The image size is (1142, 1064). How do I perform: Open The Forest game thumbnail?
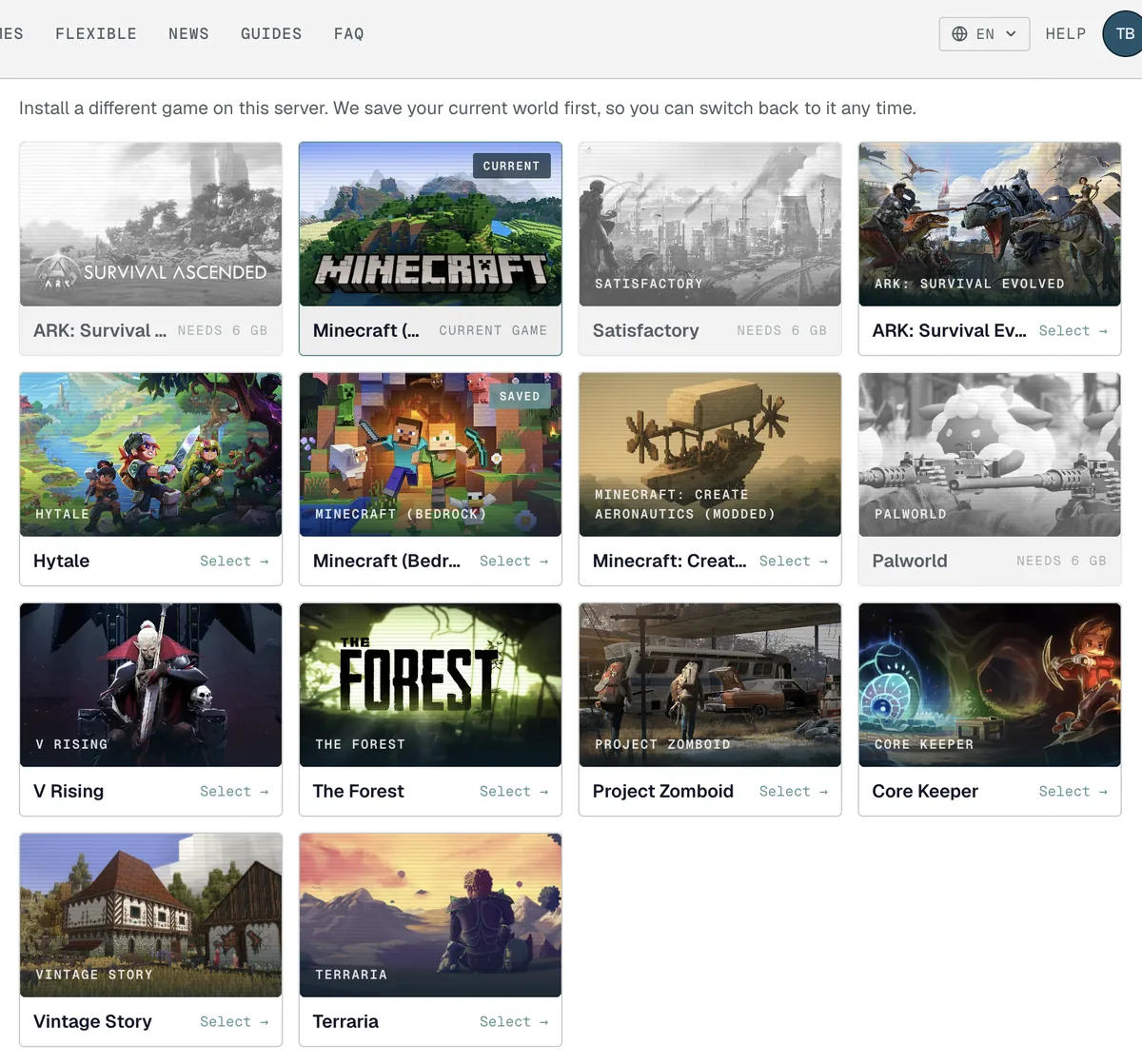[430, 685]
